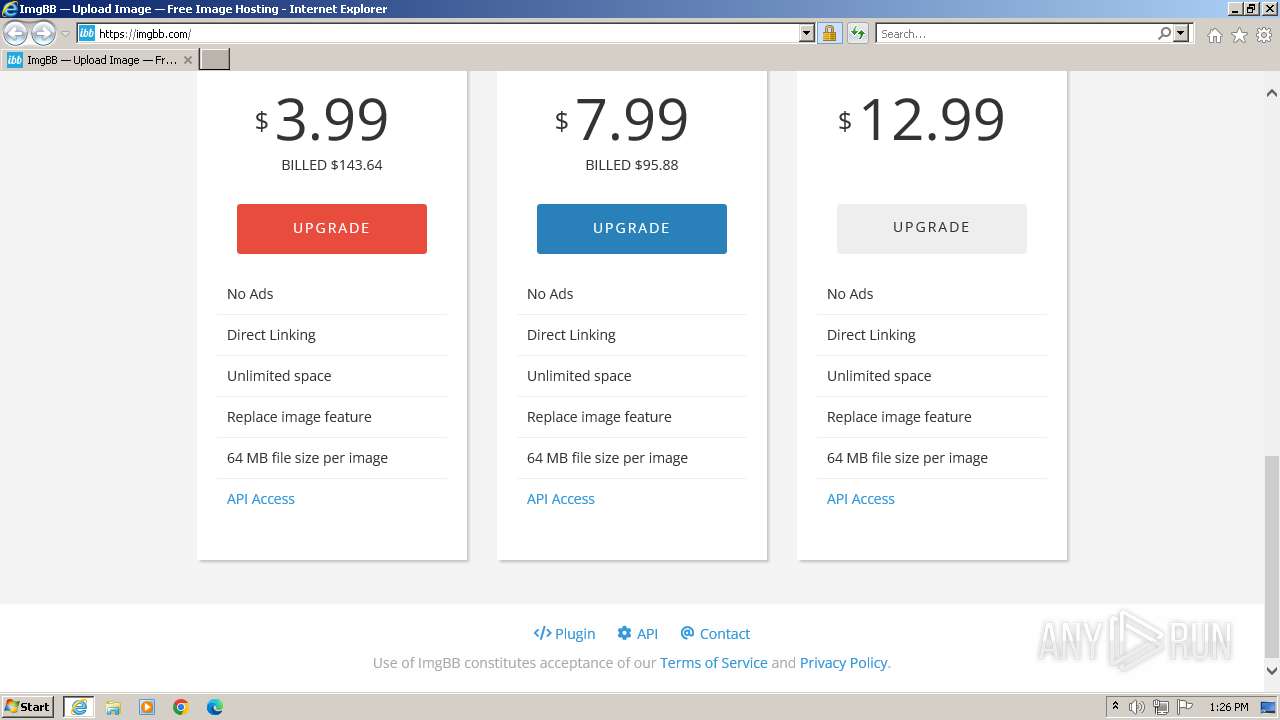
Task: Open the Contact footer link
Action: click(x=715, y=633)
